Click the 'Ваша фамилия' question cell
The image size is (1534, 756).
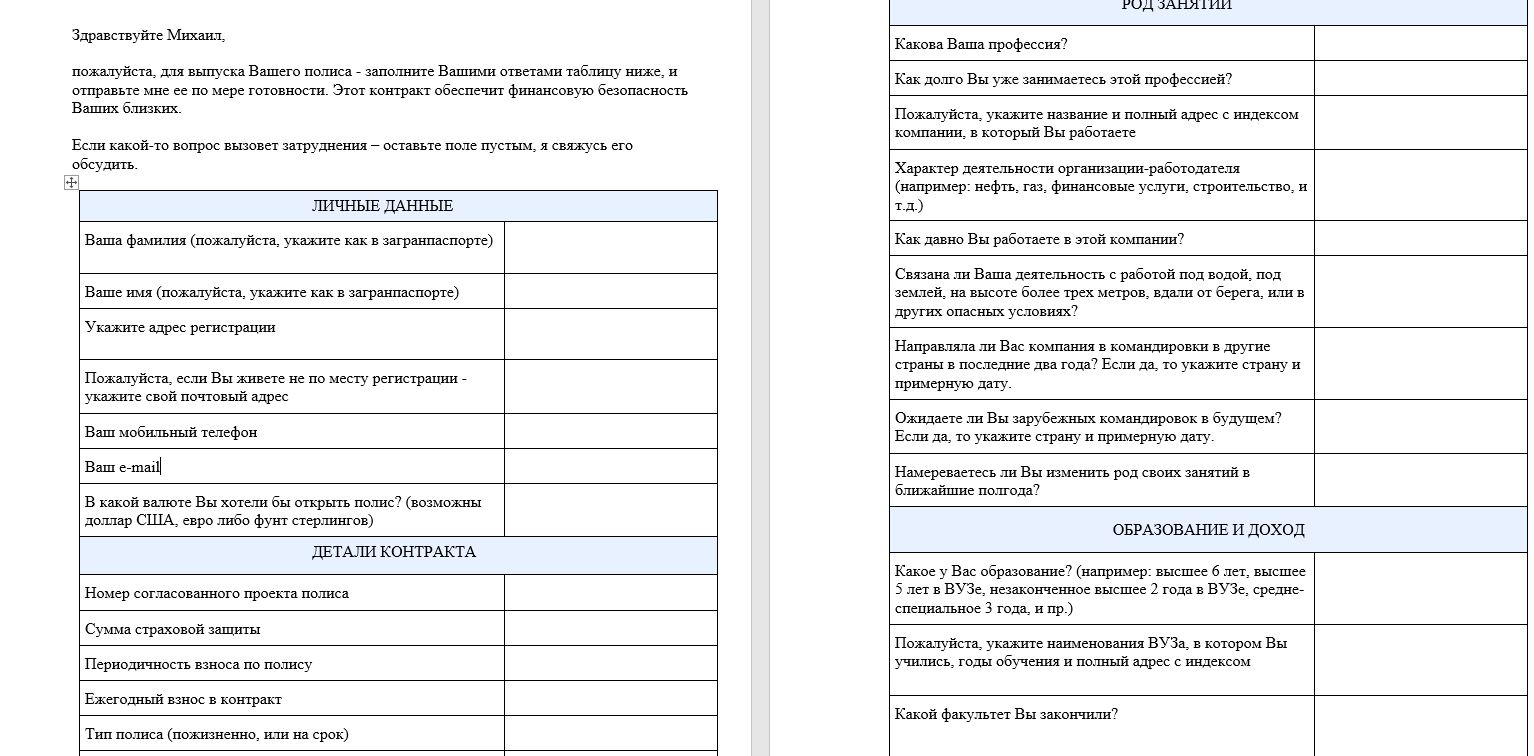click(292, 247)
